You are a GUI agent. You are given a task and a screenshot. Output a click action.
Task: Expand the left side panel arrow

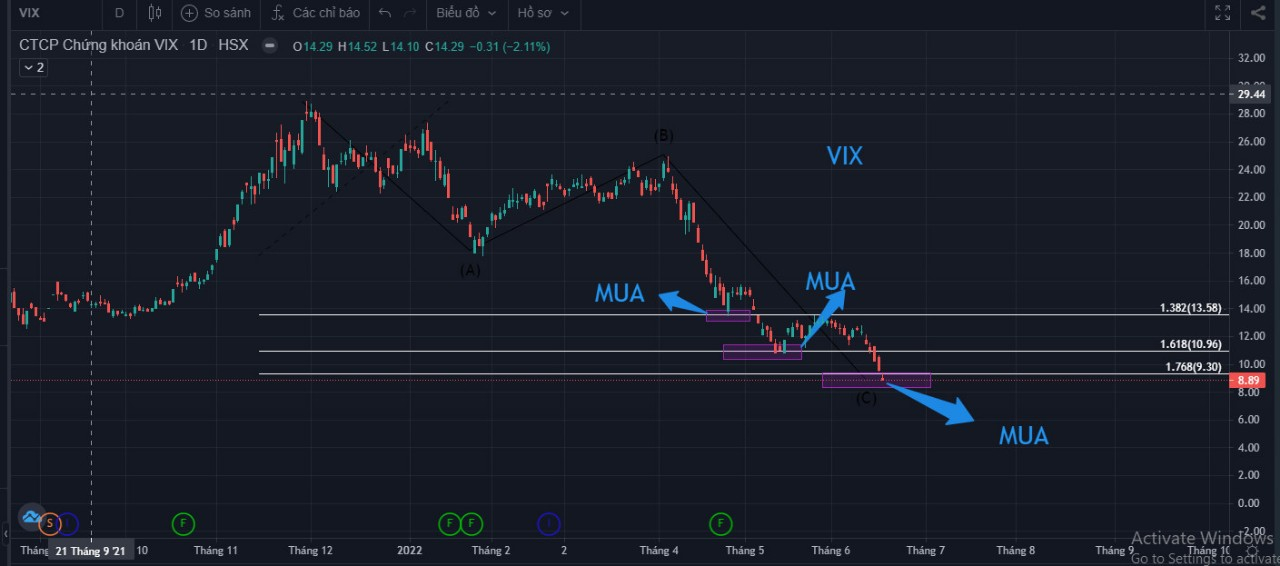(x=5, y=534)
